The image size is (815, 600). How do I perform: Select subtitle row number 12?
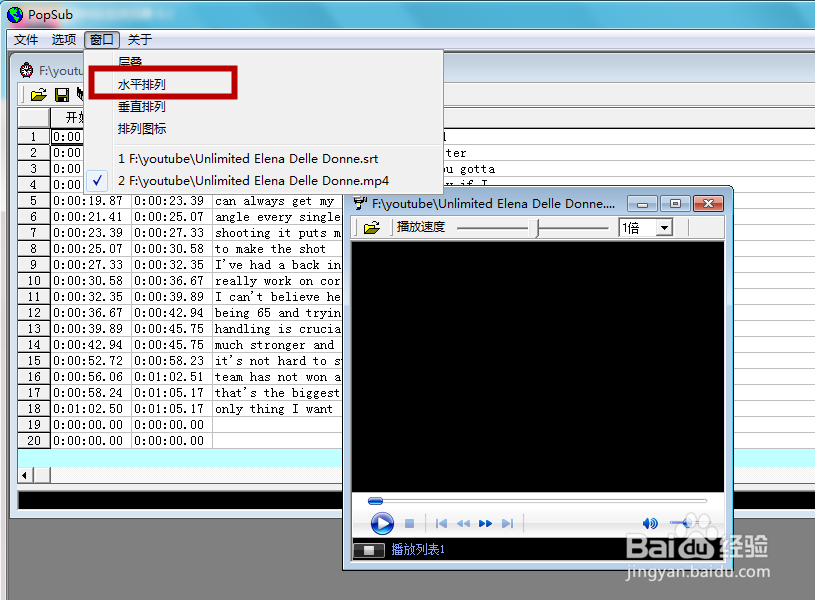pyautogui.click(x=34, y=313)
